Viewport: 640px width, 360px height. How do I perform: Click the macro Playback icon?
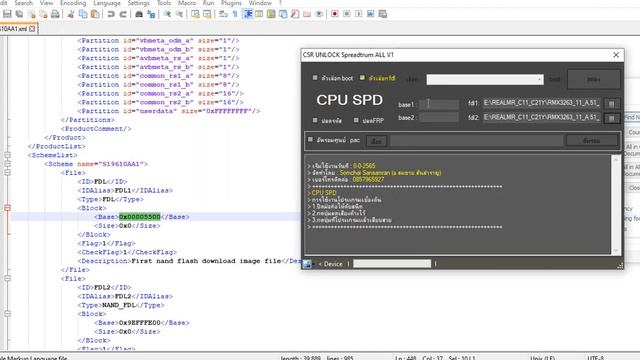tap(358, 14)
